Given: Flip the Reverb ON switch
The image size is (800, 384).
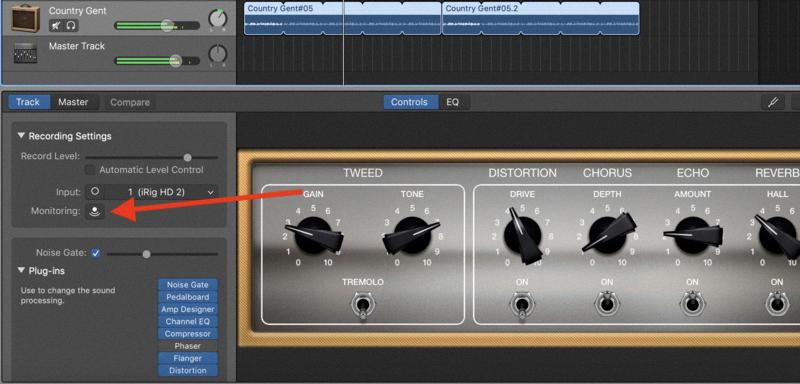Looking at the screenshot, I should pos(777,304).
